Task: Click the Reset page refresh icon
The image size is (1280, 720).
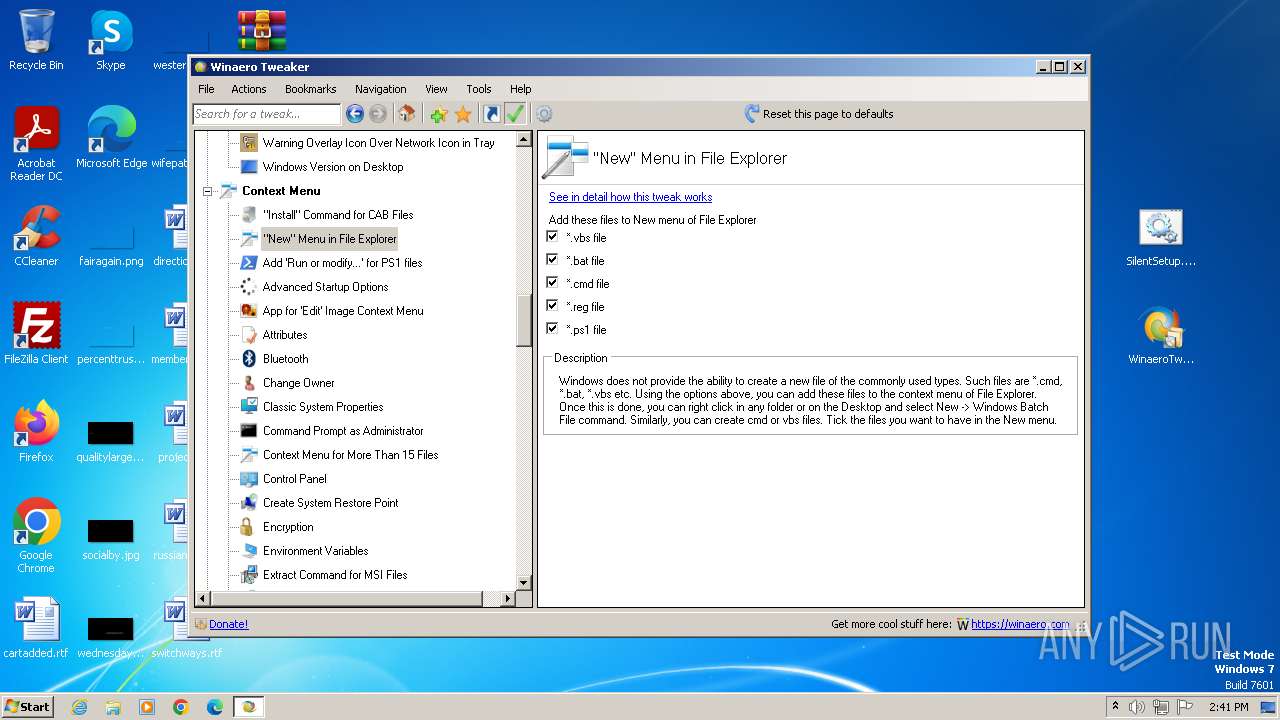Action: pos(752,114)
